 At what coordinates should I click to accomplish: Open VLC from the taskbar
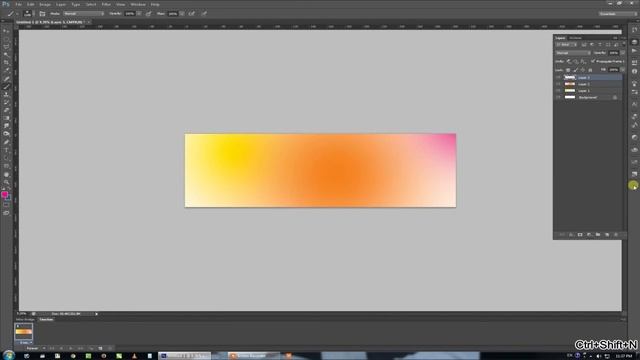tap(134, 356)
